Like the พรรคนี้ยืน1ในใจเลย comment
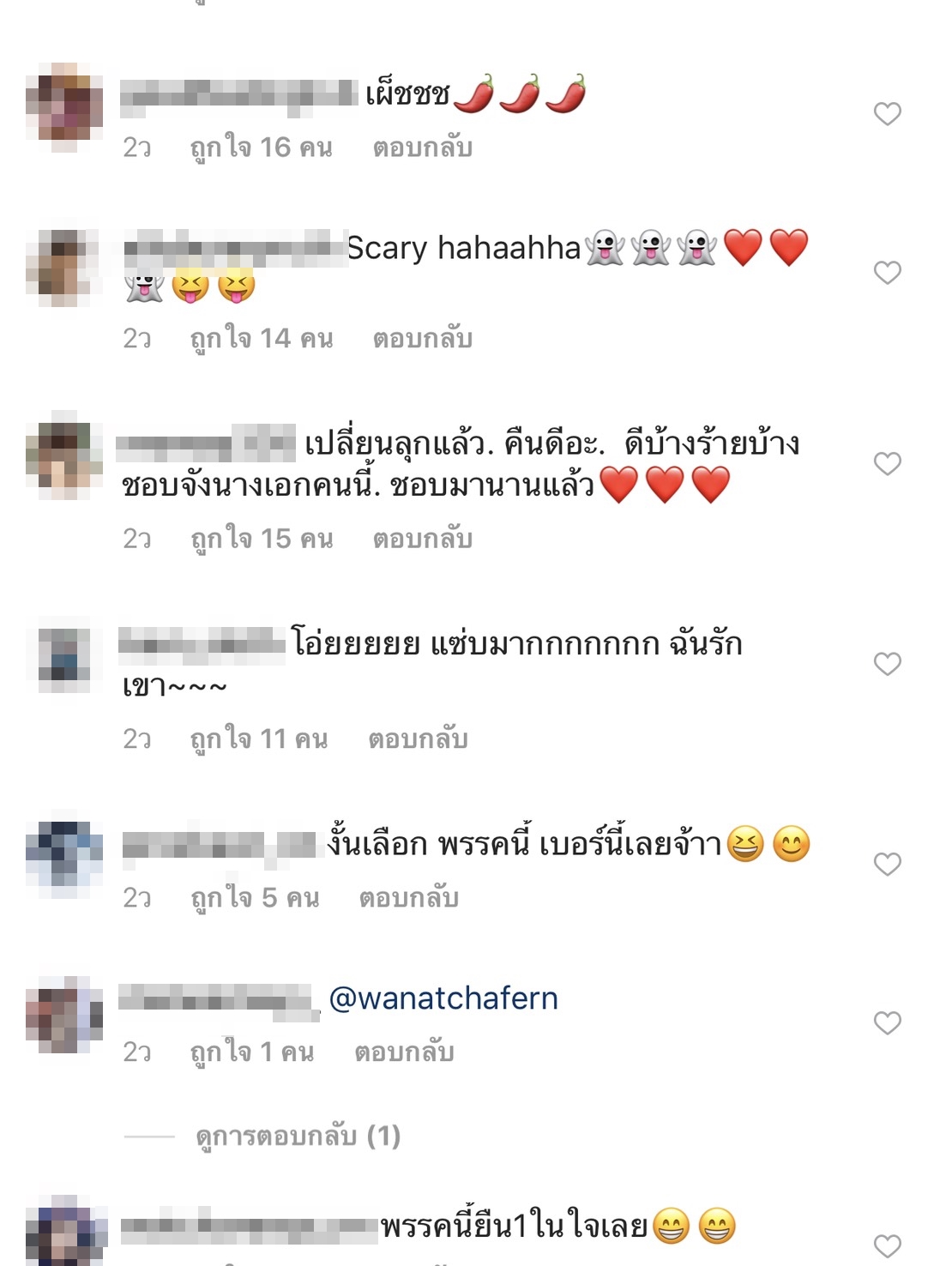 [x=887, y=1246]
